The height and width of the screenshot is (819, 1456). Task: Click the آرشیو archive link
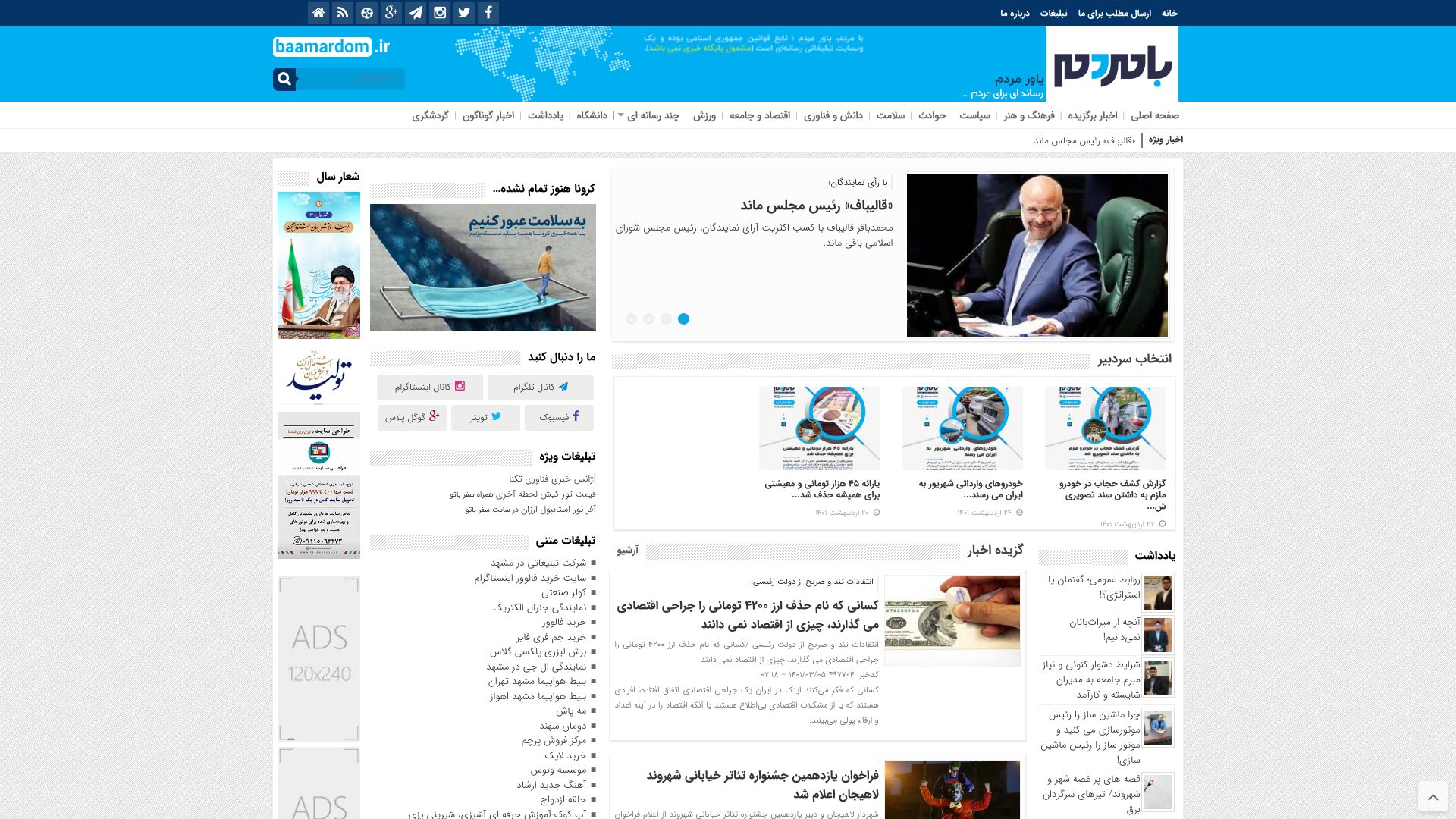click(628, 550)
